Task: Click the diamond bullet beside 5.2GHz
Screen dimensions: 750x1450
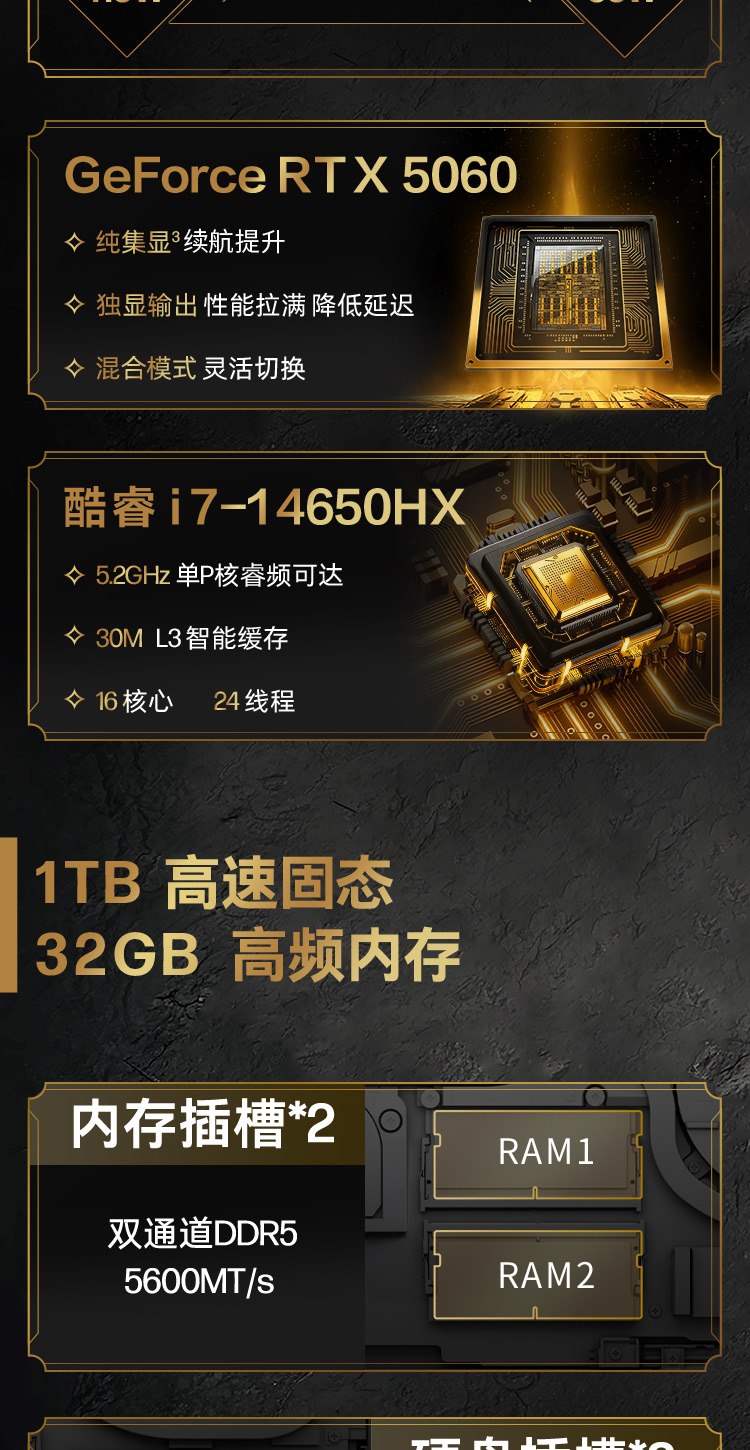Action: coord(74,574)
